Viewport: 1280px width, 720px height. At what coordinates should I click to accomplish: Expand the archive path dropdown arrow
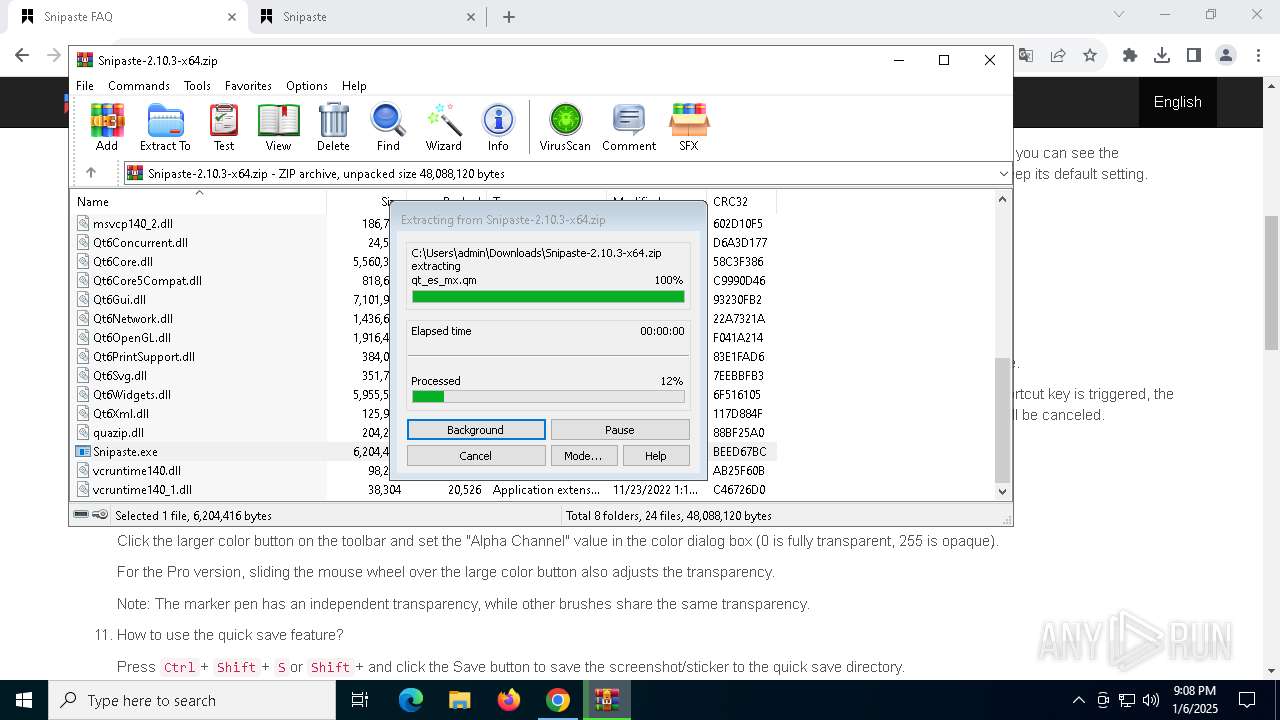point(1003,174)
